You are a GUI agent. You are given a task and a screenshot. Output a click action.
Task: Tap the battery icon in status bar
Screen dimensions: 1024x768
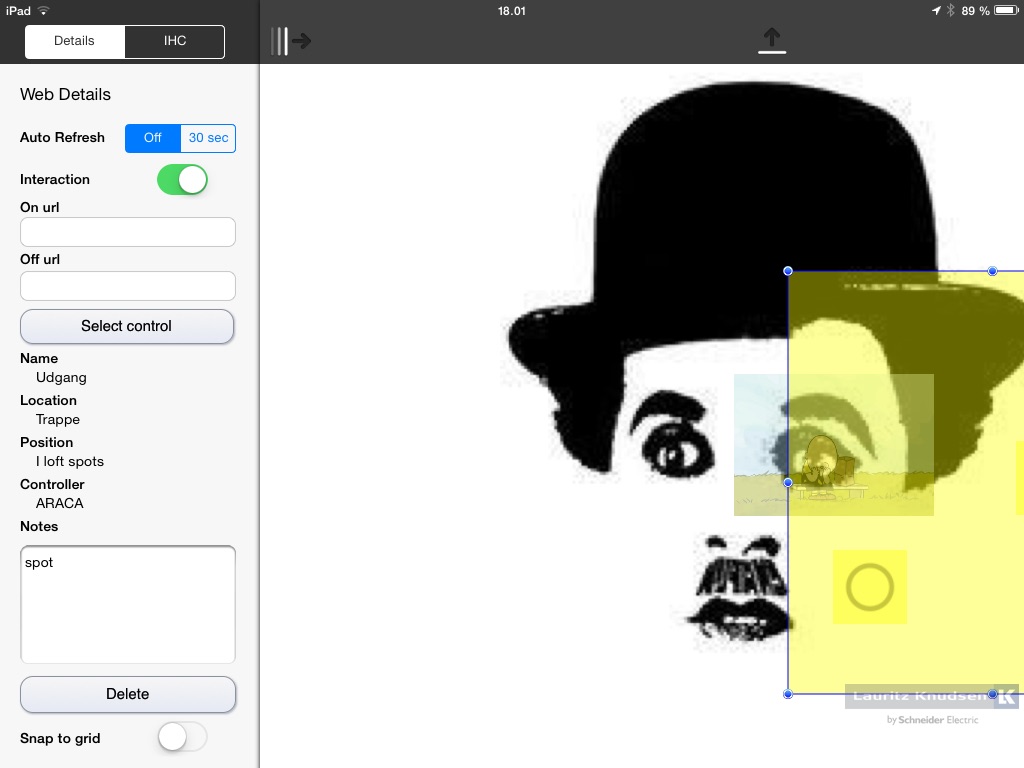1005,11
